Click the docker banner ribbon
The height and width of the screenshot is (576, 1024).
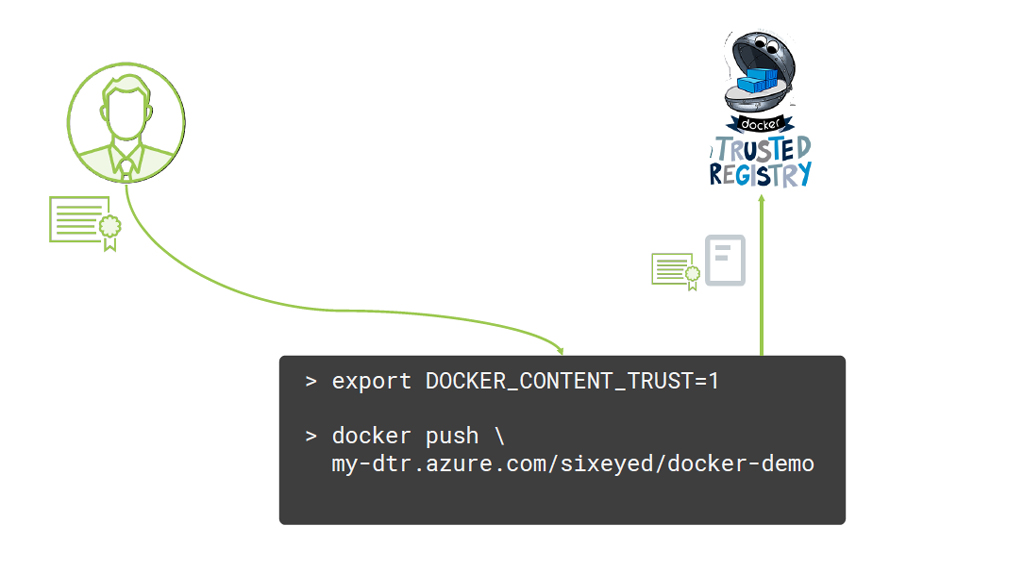click(760, 123)
